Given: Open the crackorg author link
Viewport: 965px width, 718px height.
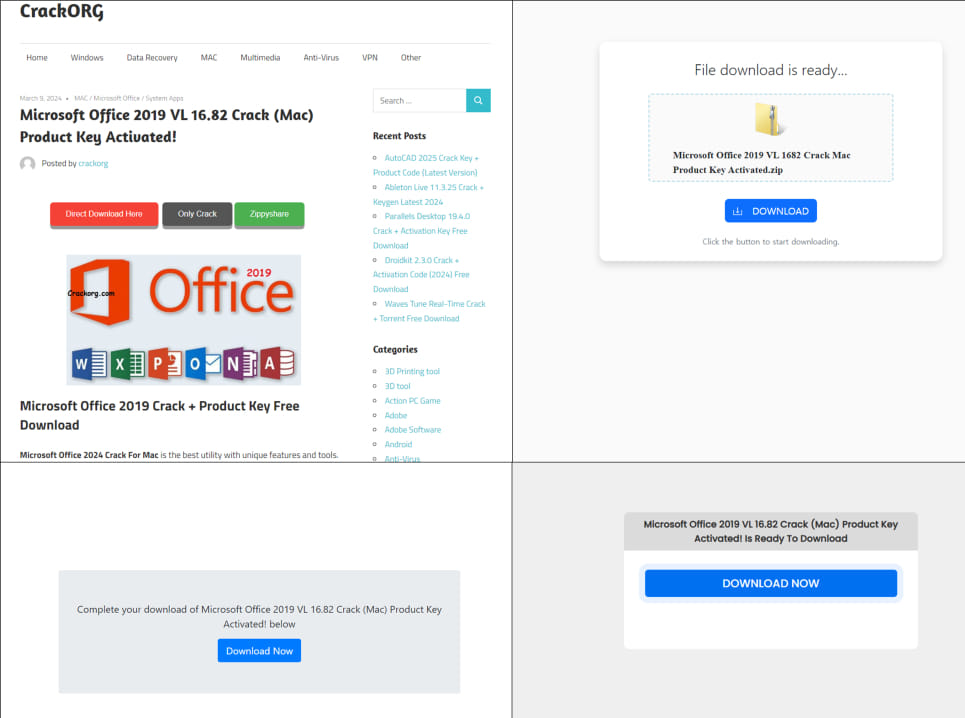Looking at the screenshot, I should 93,164.
